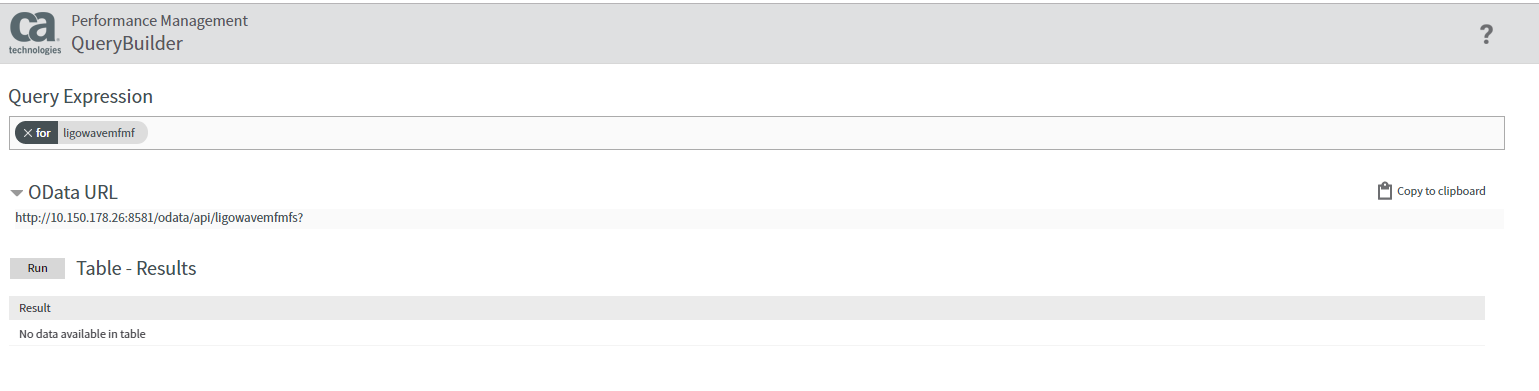Viewport: 1539px width, 391px height.
Task: Click the 'No data available in table' row
Action: coord(746,334)
